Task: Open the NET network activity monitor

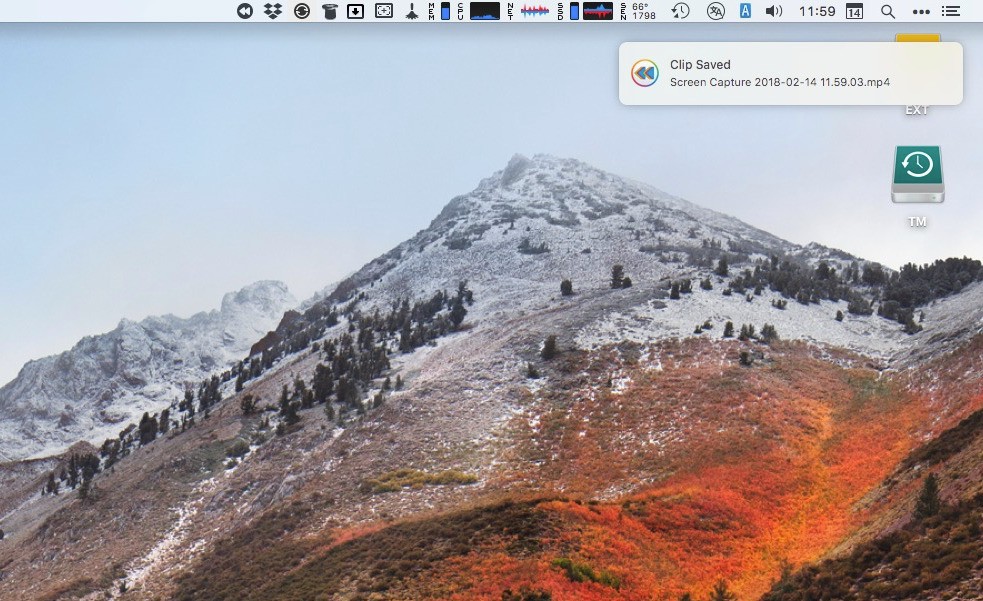Action: [x=528, y=11]
